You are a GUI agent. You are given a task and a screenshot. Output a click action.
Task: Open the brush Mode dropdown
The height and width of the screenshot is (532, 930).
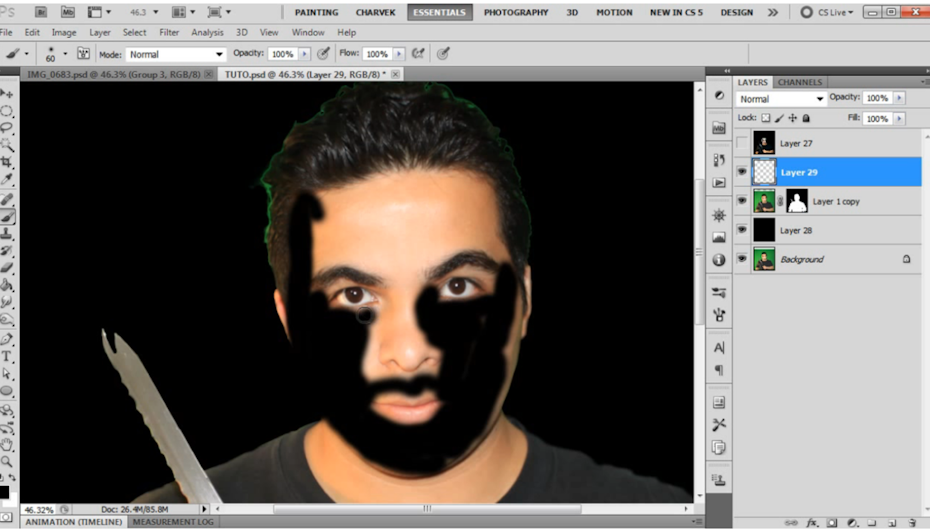(175, 54)
